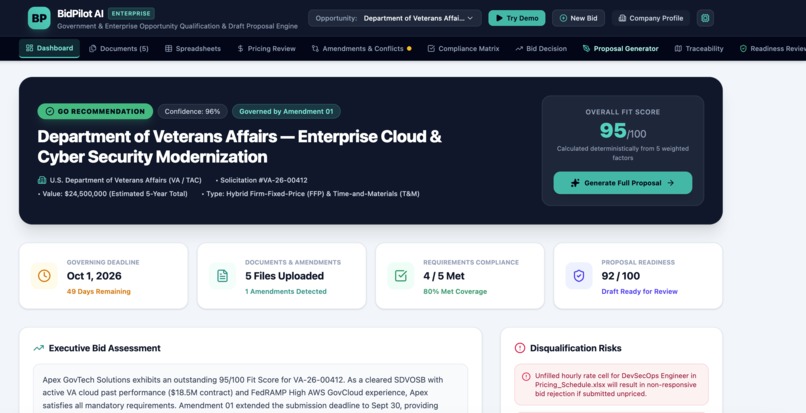The height and width of the screenshot is (413, 806).
Task: Click the Overall Fit Score 95/100 value
Action: (x=622, y=131)
